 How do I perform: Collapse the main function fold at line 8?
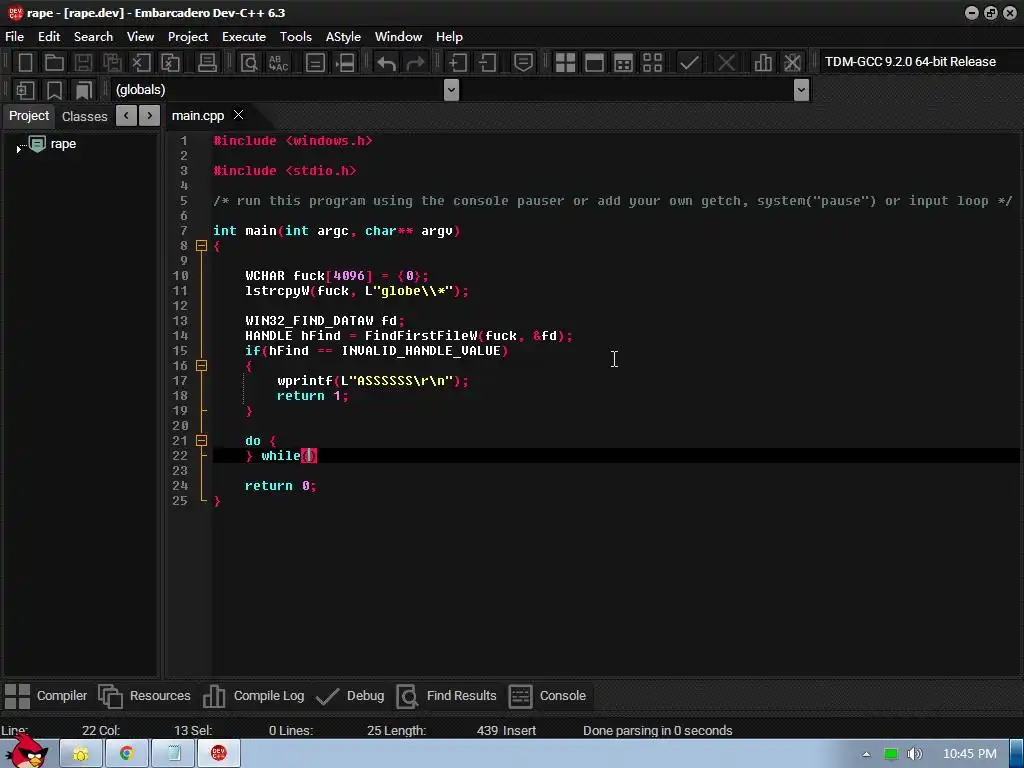(201, 246)
